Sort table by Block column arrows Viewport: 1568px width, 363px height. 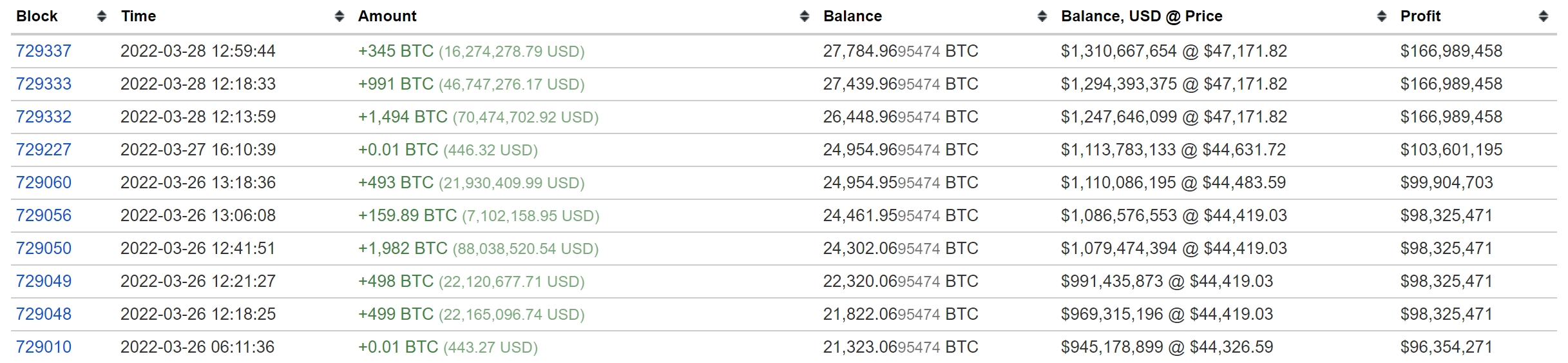click(101, 17)
